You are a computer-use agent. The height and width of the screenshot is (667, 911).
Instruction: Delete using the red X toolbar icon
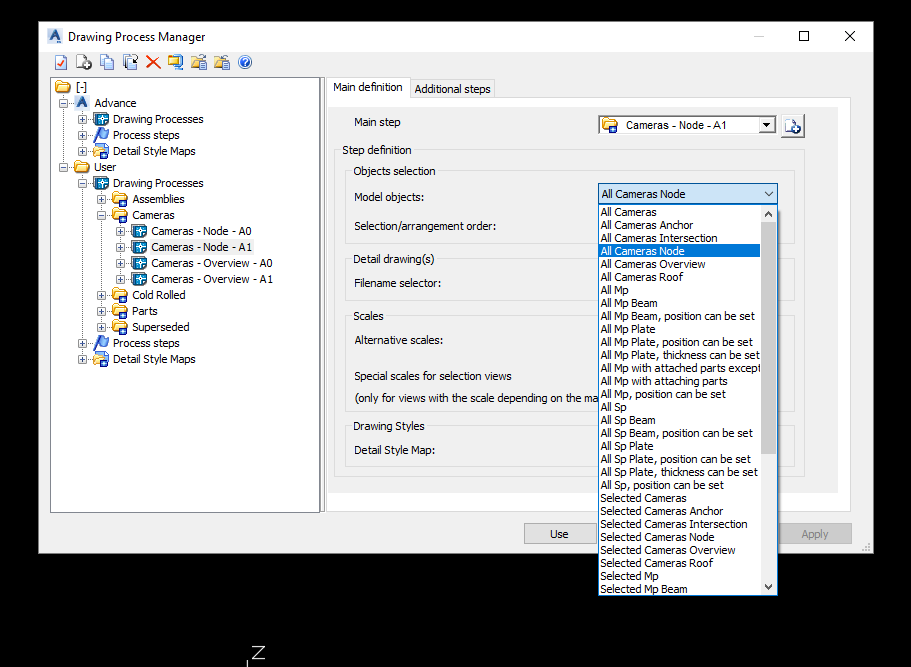pos(153,62)
